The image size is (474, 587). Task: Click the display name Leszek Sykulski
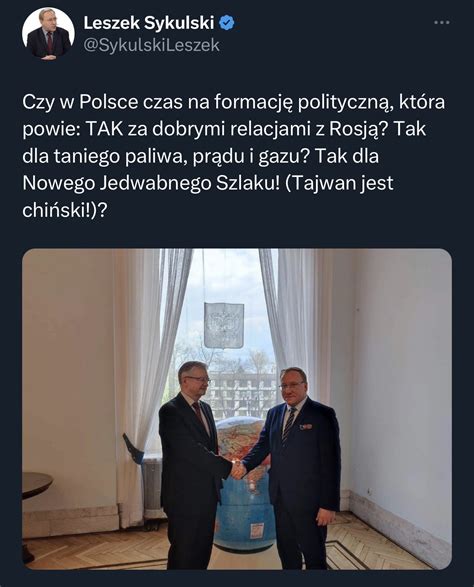[x=149, y=23]
